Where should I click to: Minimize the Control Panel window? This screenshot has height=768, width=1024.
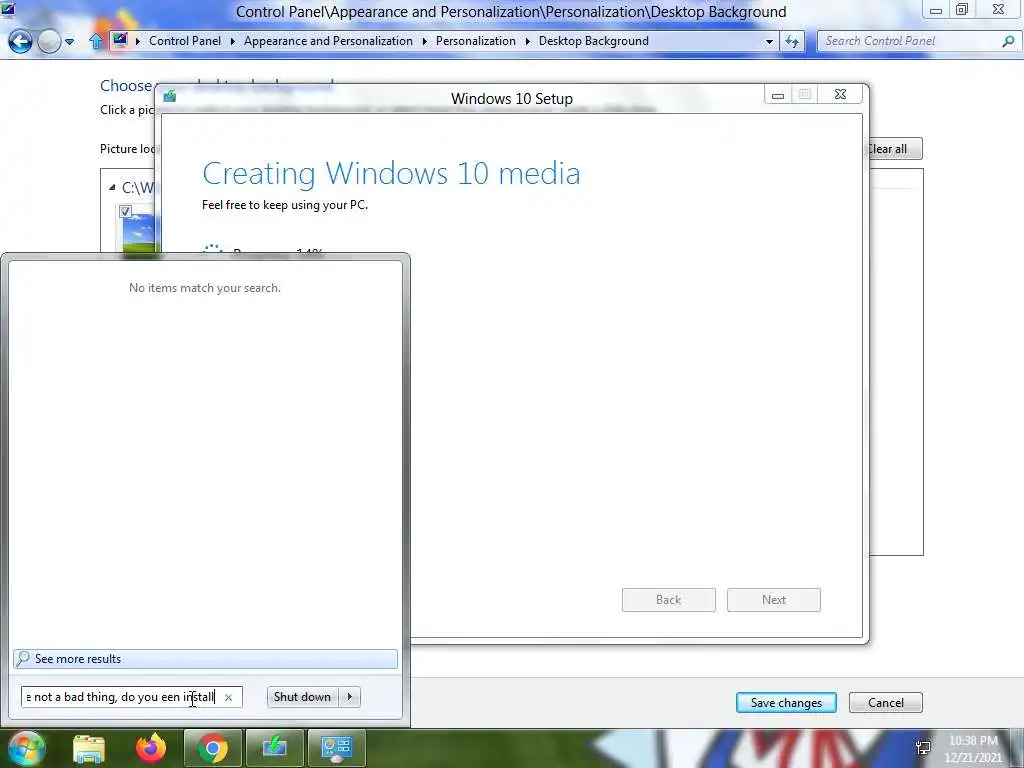coord(936,10)
